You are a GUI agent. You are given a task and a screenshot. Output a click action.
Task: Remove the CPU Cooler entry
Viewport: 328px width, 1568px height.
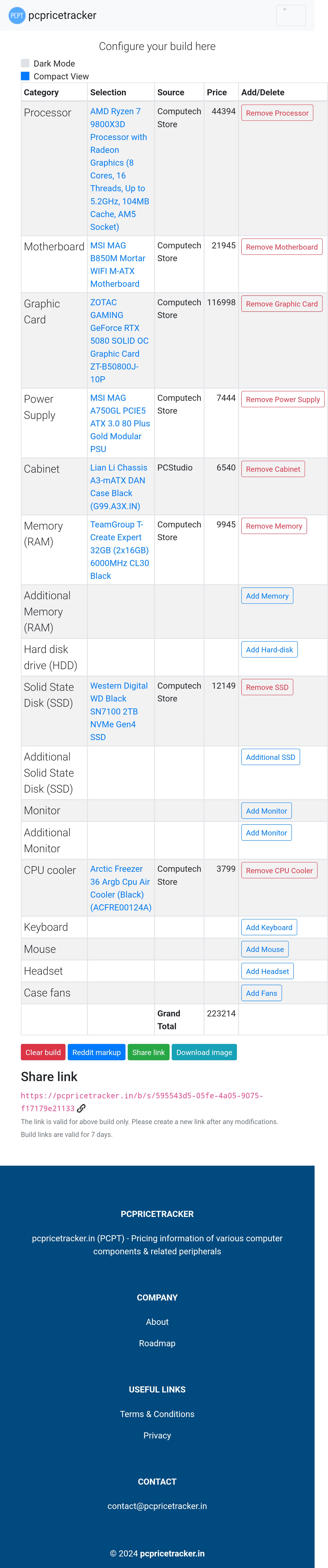pyautogui.click(x=279, y=871)
